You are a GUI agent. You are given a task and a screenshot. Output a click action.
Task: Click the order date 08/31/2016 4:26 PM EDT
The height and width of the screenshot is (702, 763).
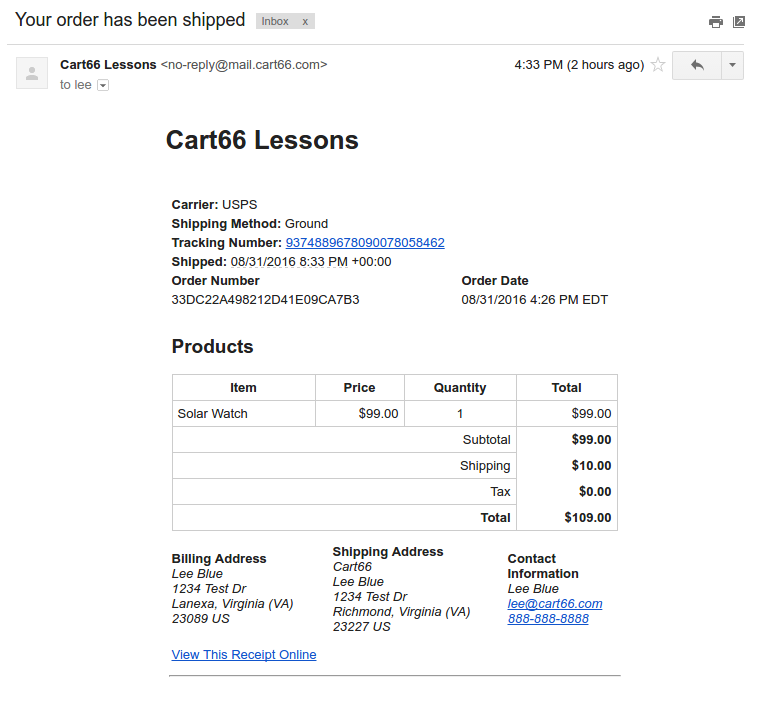pyautogui.click(x=534, y=300)
